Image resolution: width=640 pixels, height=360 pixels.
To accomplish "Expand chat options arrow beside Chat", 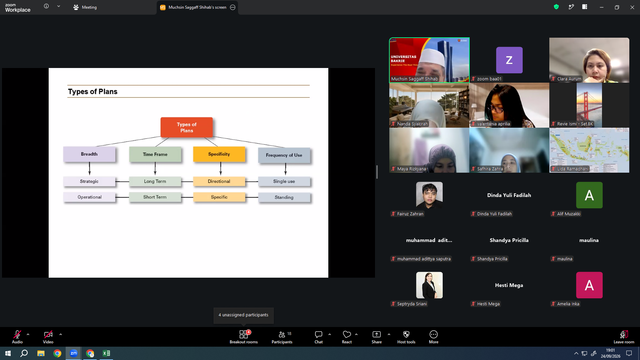I will coord(329,334).
